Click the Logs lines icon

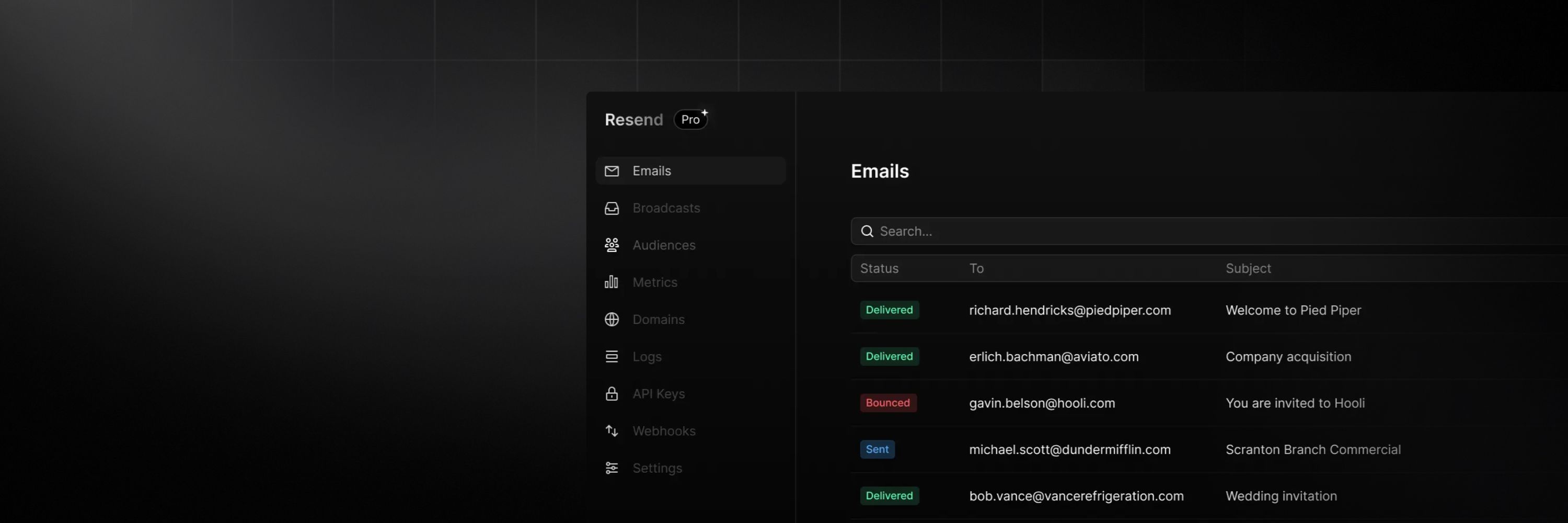(x=612, y=357)
